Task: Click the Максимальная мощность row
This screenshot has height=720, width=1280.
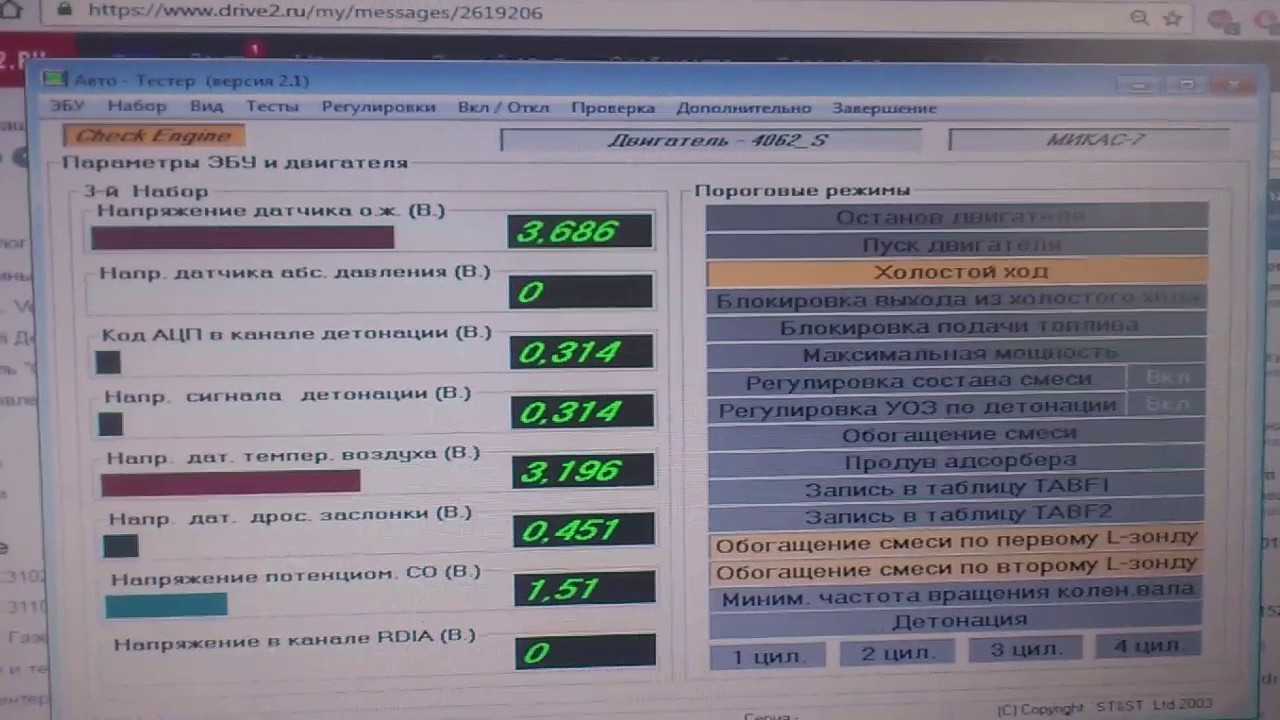Action: pos(957,352)
